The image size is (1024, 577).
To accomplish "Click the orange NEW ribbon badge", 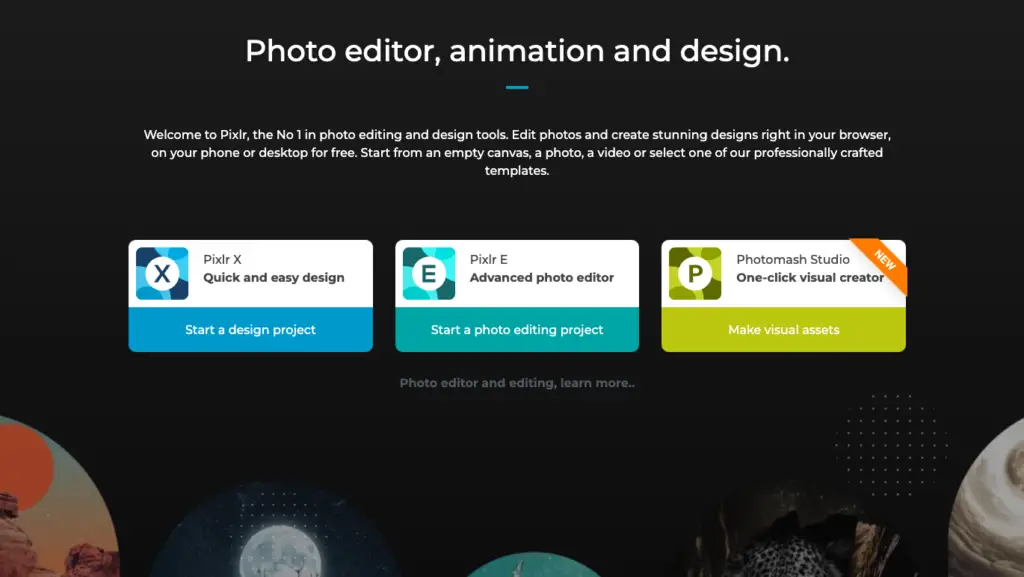I will click(x=882, y=262).
